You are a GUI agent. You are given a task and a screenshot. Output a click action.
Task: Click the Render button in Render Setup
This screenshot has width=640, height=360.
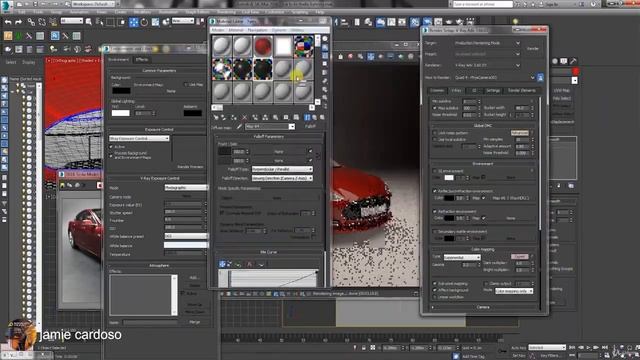pos(533,48)
